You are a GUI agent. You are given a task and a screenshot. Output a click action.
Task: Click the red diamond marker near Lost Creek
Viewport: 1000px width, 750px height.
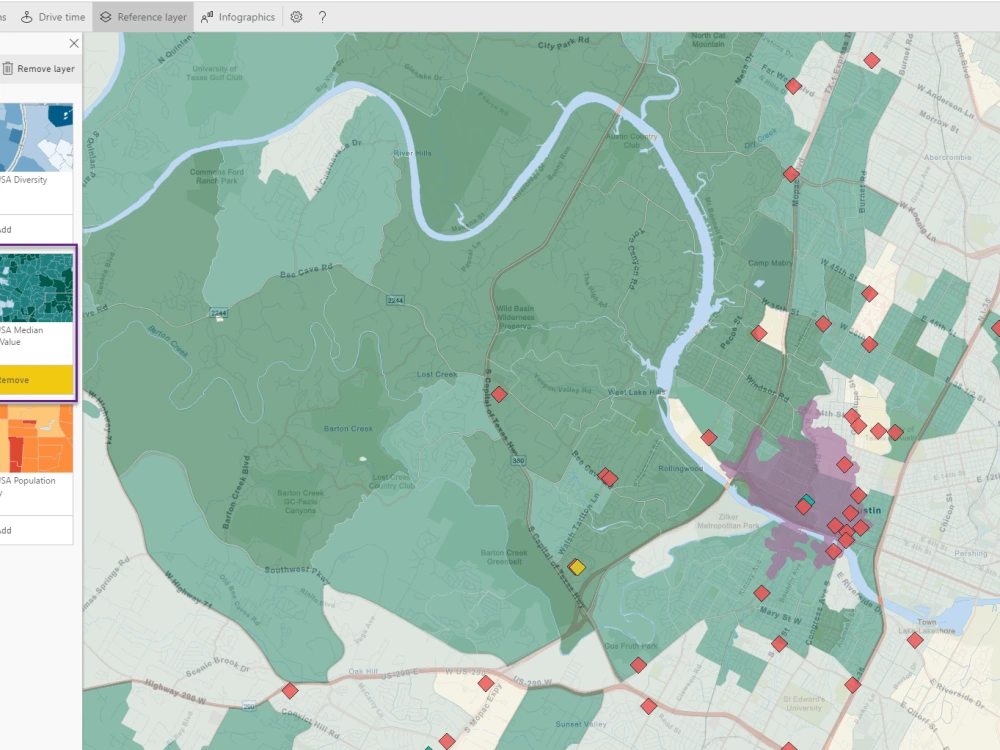501,393
